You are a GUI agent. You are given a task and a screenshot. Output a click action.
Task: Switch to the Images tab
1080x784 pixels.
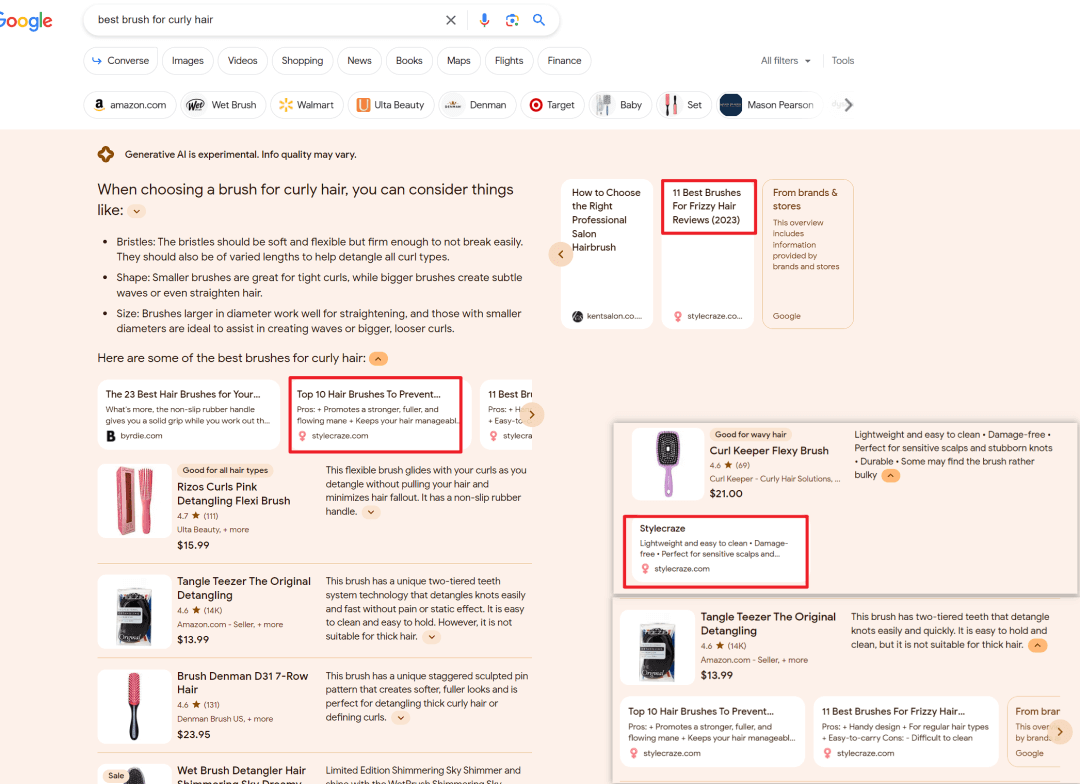click(187, 61)
